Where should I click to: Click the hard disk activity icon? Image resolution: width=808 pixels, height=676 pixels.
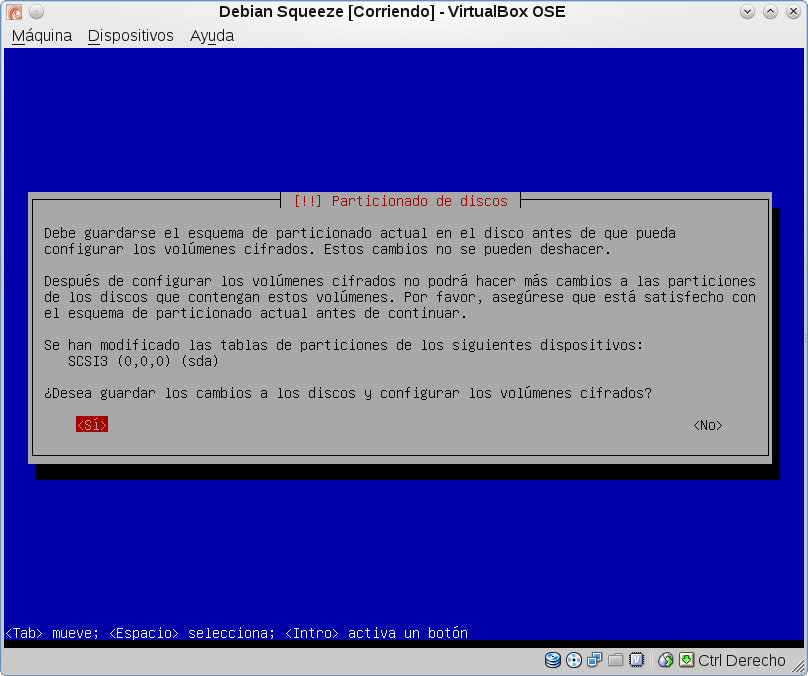pos(553,660)
